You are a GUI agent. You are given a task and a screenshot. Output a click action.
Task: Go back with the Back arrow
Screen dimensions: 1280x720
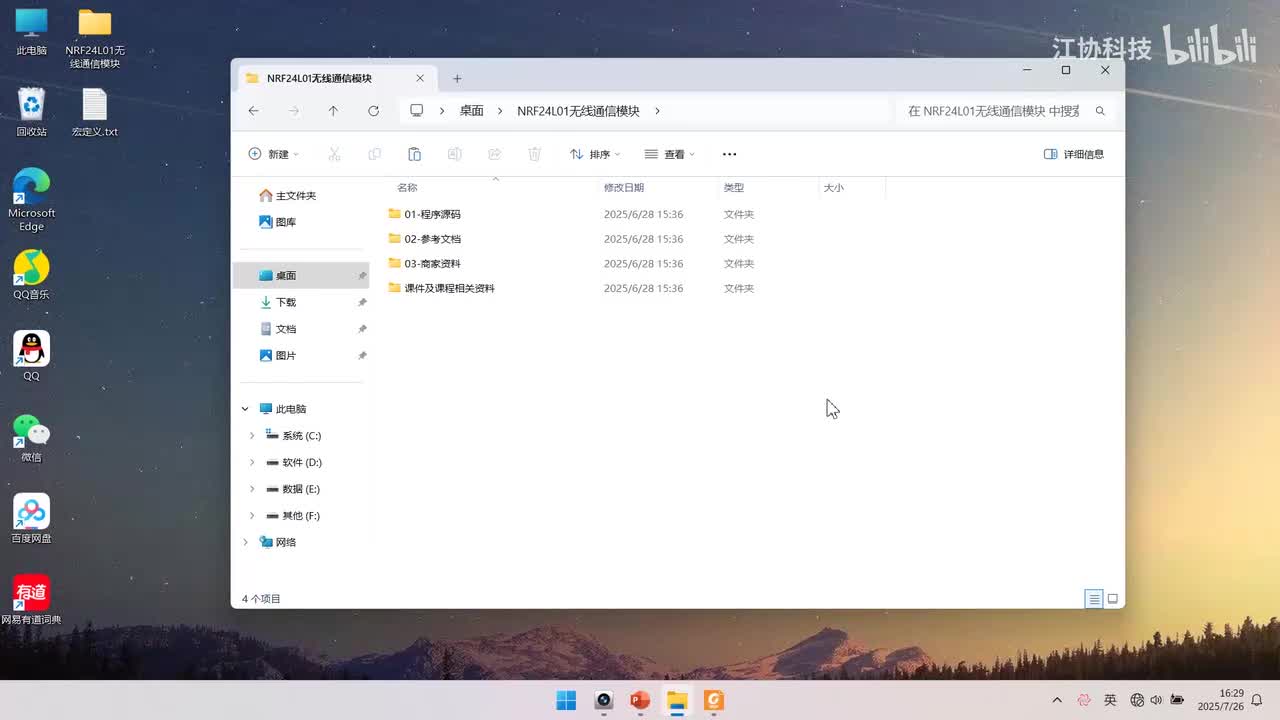[x=254, y=111]
